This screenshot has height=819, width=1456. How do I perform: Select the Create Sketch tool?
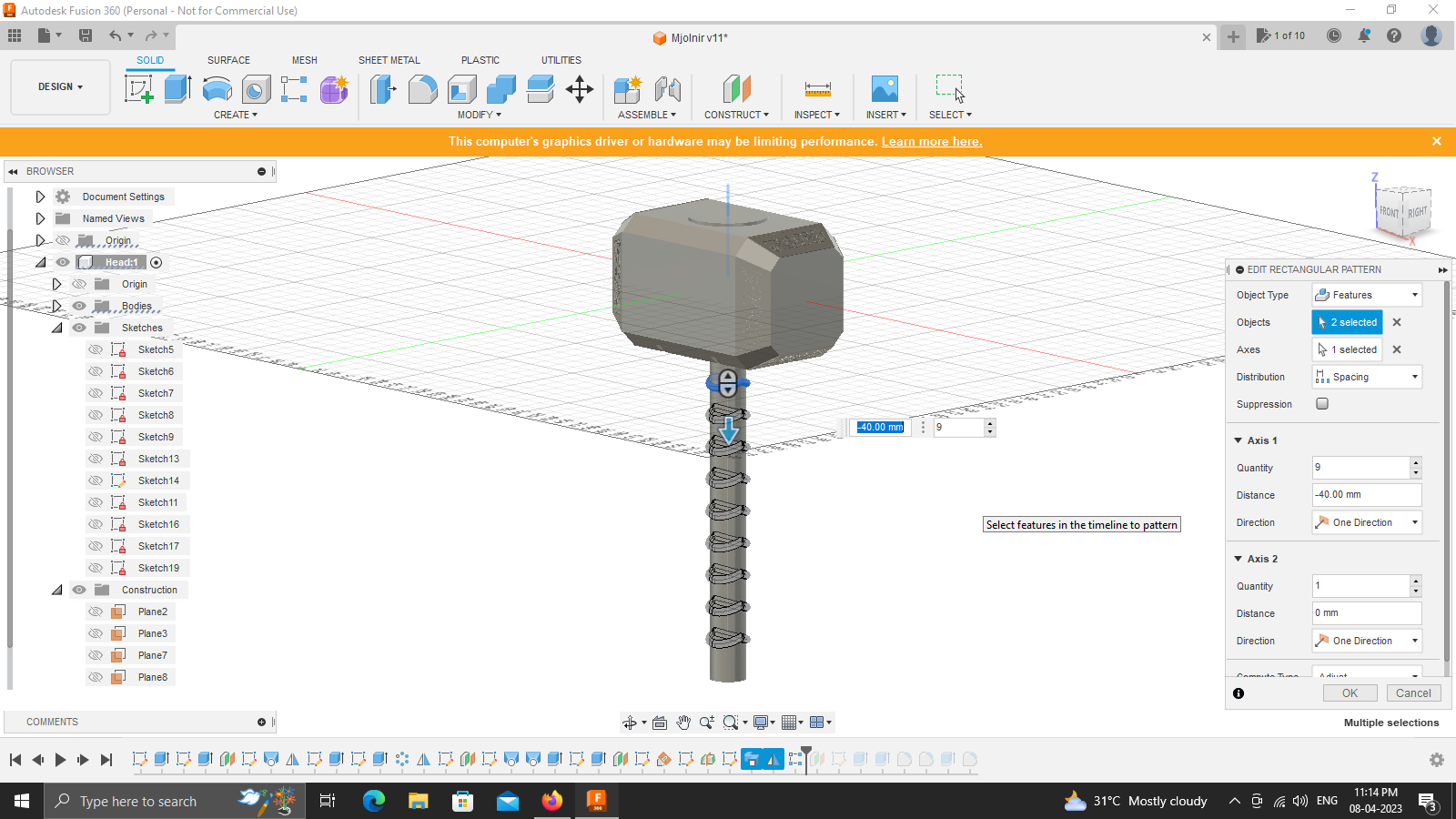[x=139, y=88]
